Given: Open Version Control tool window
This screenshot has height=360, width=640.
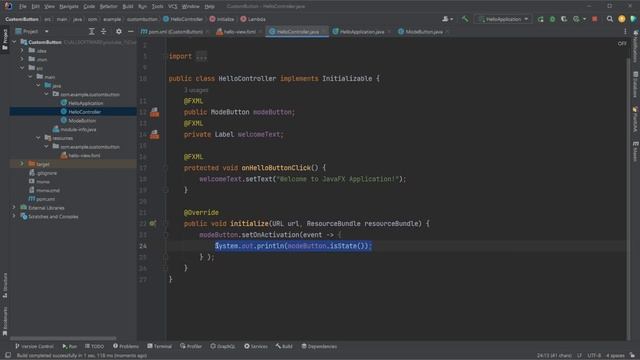Looking at the screenshot, I should pyautogui.click(x=34, y=346).
